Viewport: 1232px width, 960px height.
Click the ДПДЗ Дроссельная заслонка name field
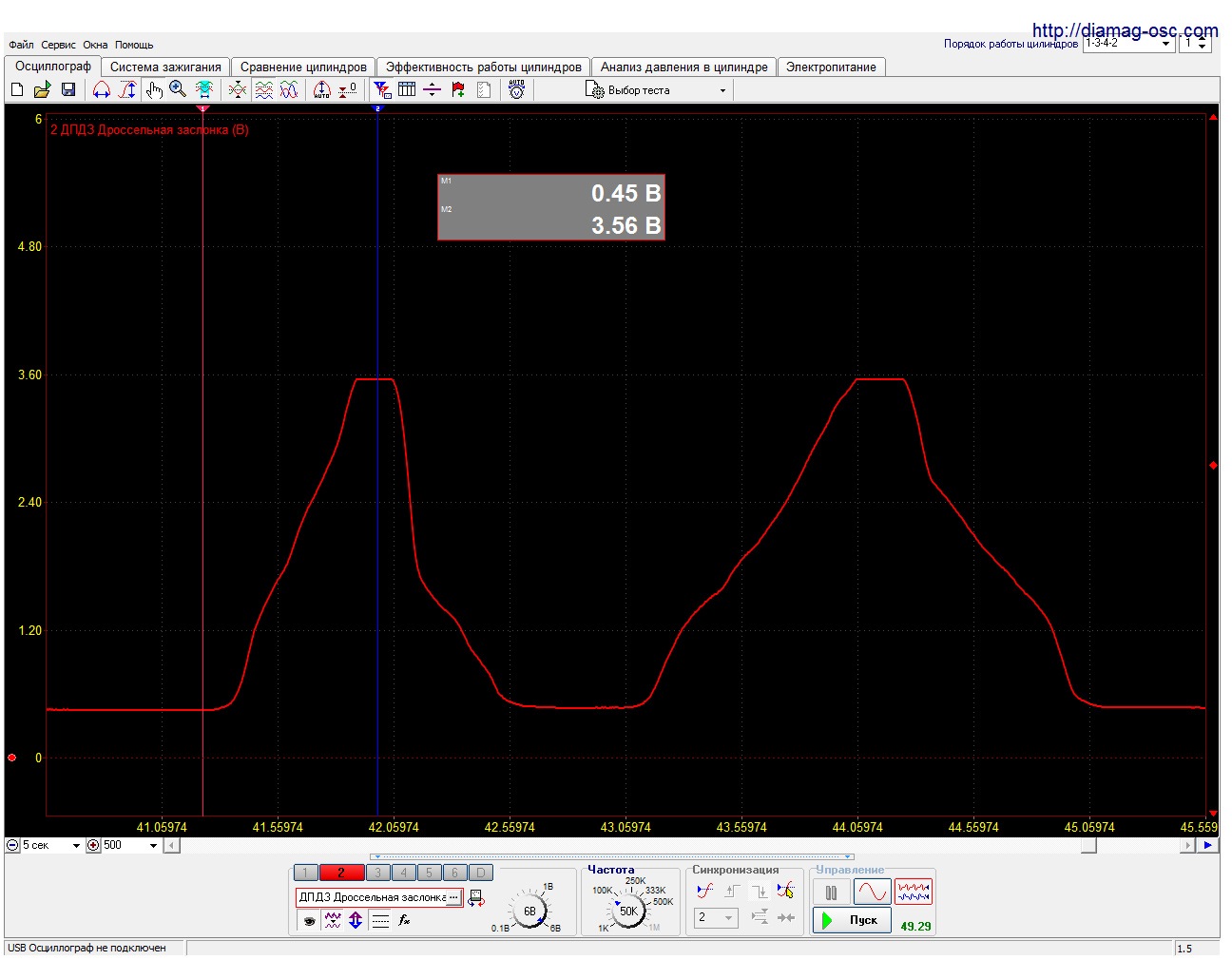[x=373, y=897]
